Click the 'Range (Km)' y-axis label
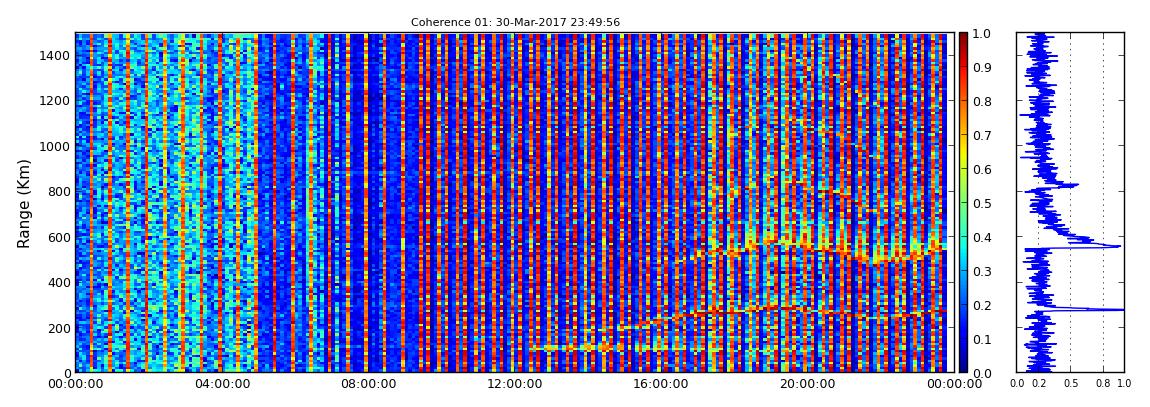Viewport: 1150px width, 407px height. point(24,203)
